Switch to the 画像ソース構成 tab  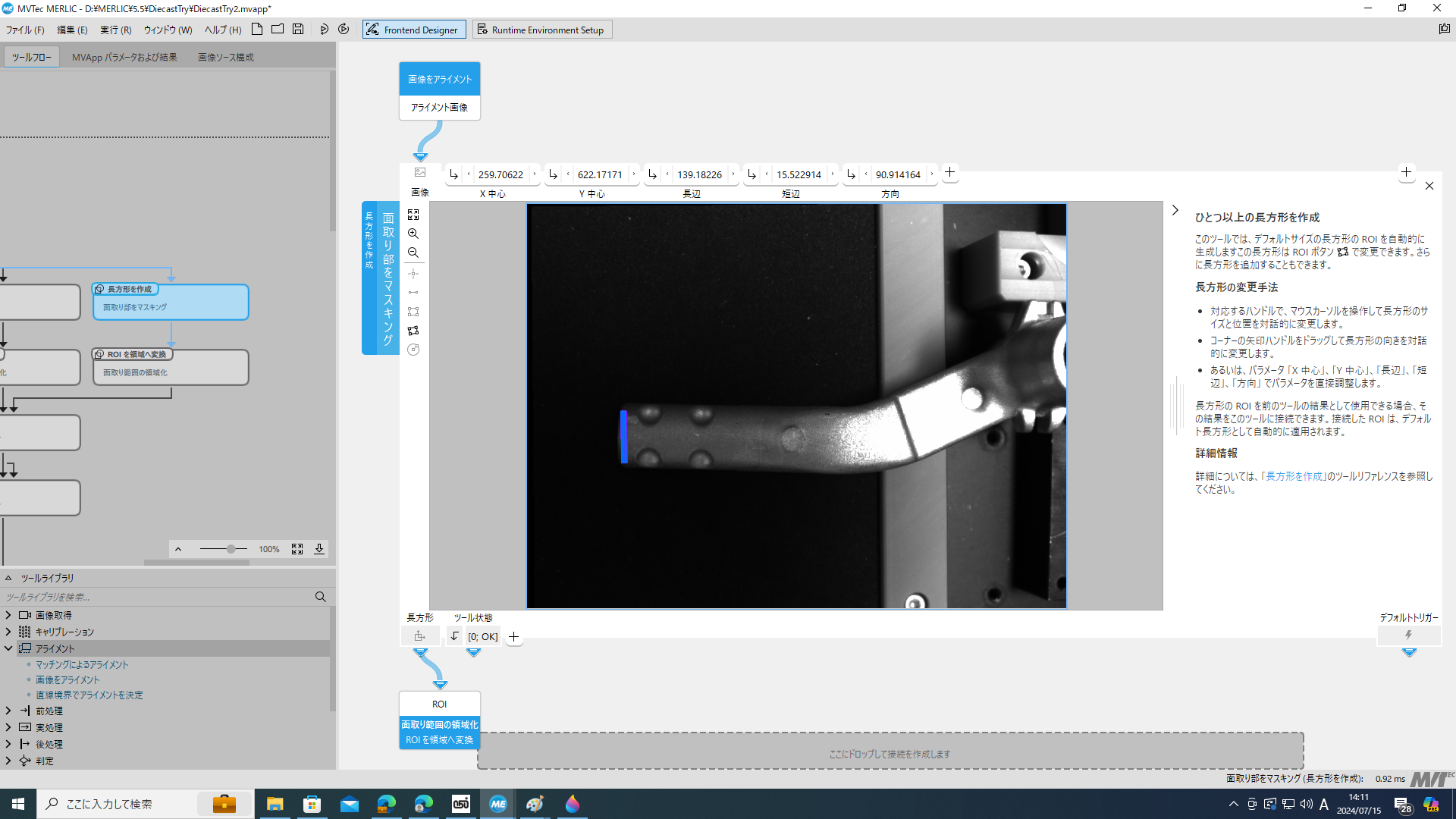click(225, 57)
